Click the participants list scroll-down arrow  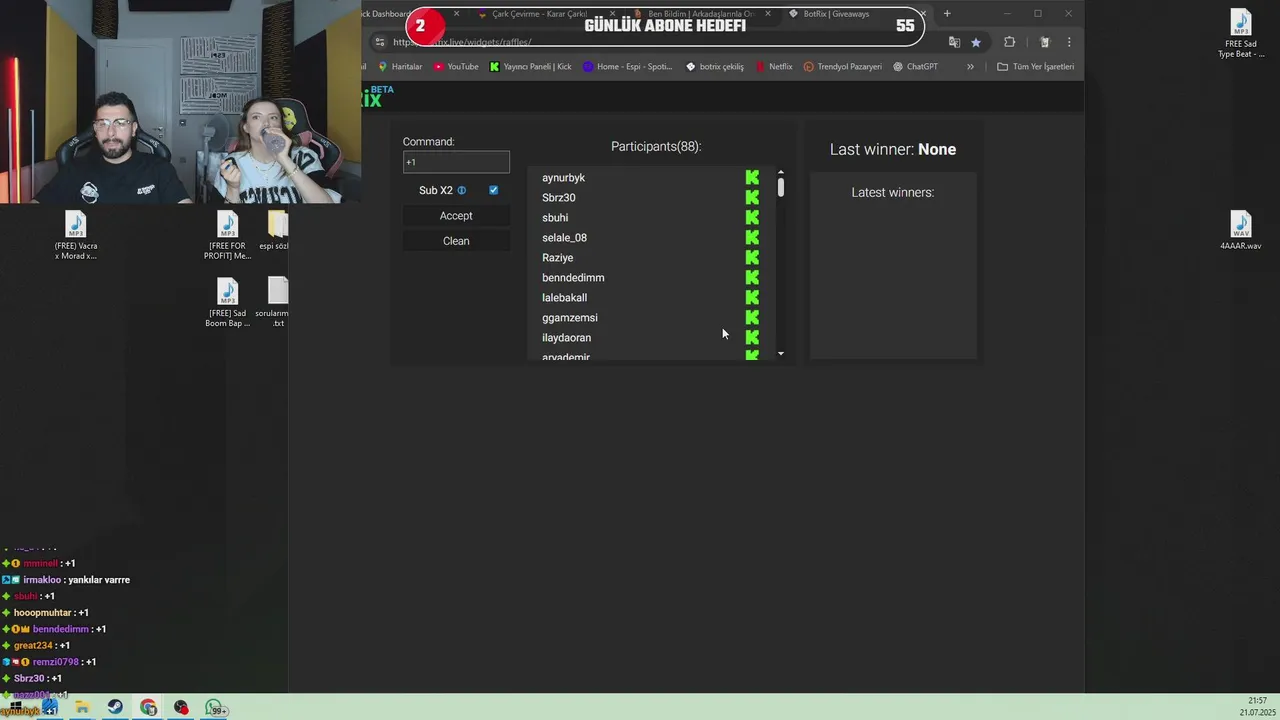click(x=781, y=354)
